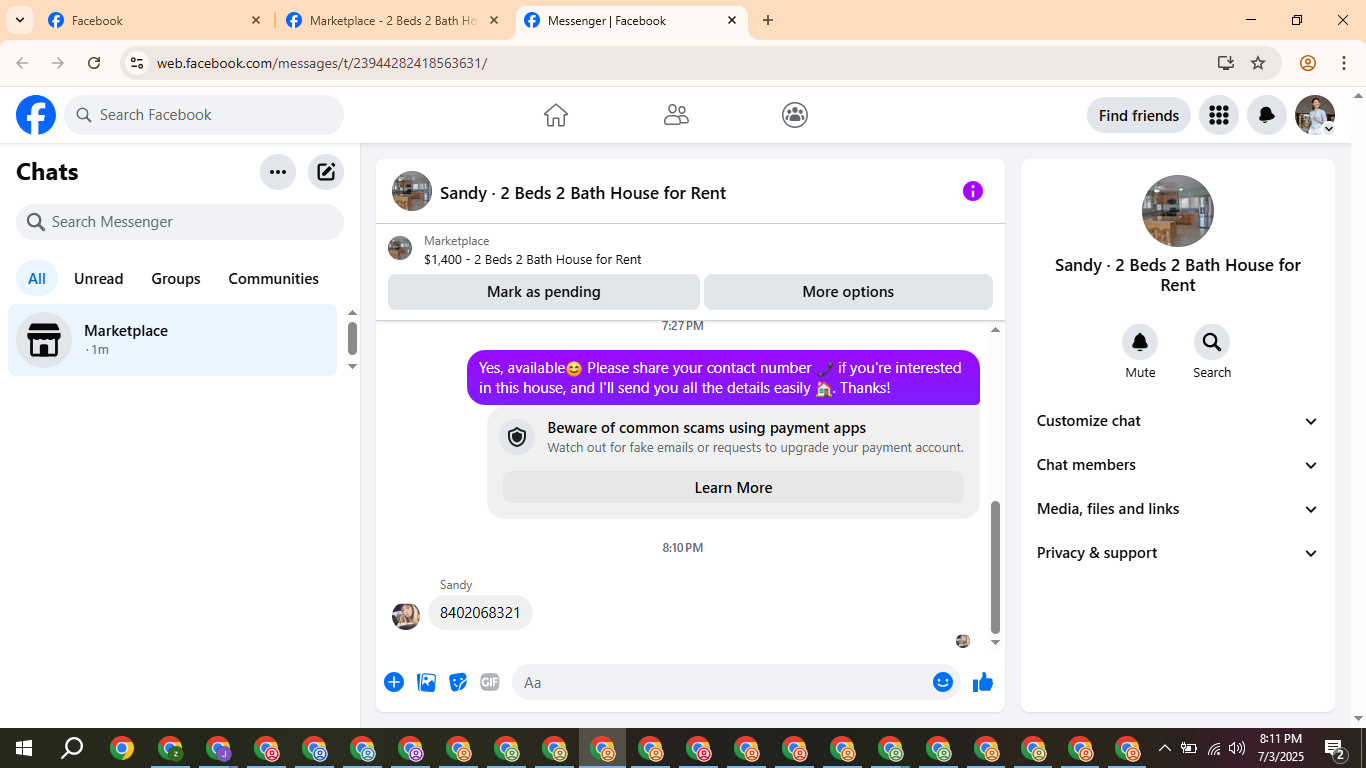Screen dimensions: 1366x768
Task: Click the phone number 8402068321 message
Action: (x=480, y=613)
